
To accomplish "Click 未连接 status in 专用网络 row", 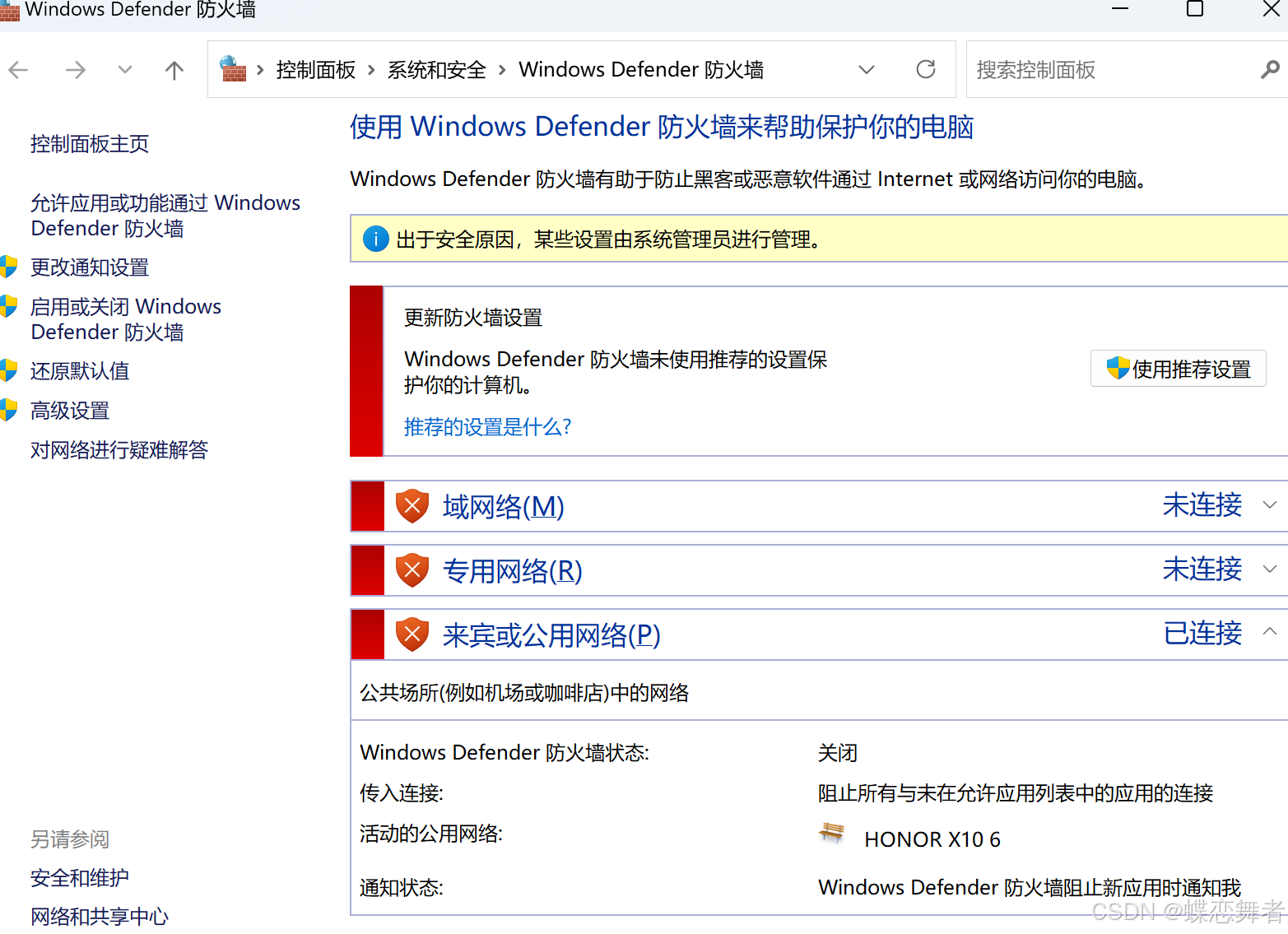I will pos(1202,569).
